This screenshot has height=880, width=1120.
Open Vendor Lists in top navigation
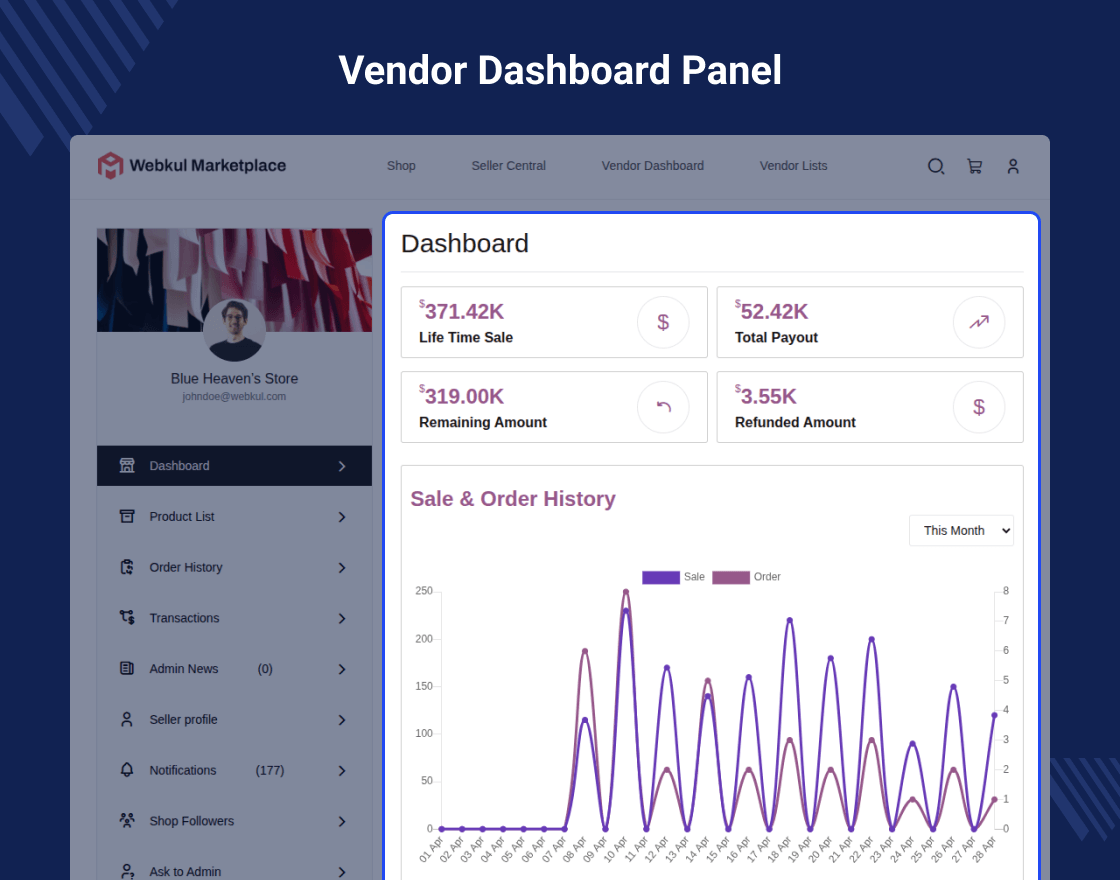click(x=794, y=166)
